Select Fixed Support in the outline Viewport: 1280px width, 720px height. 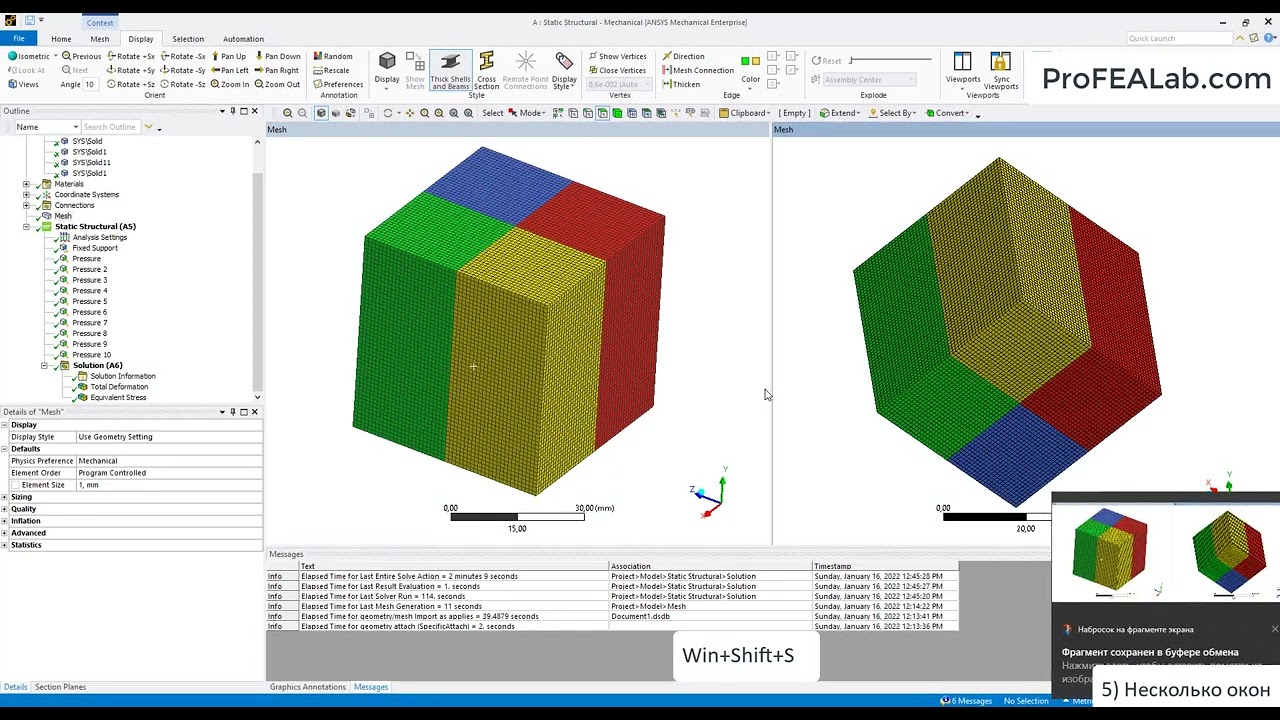(x=95, y=248)
